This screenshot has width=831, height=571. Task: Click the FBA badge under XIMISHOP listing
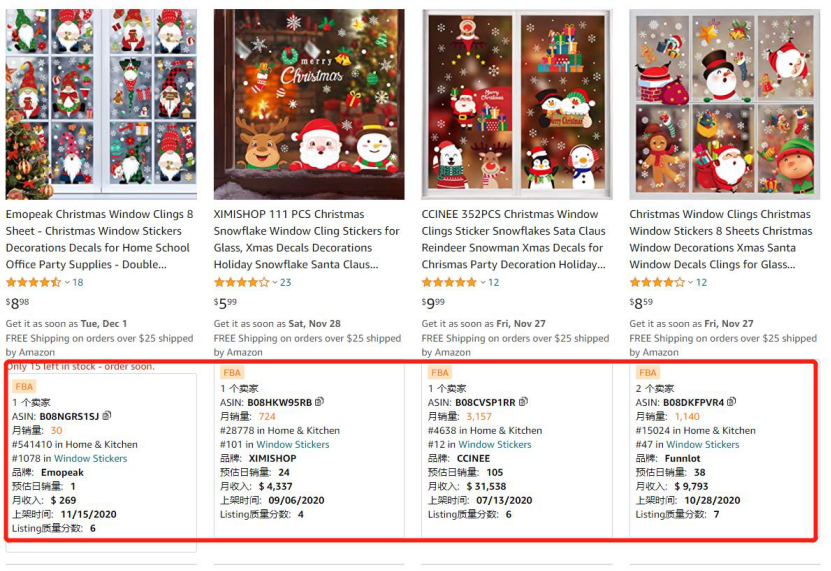[x=232, y=373]
